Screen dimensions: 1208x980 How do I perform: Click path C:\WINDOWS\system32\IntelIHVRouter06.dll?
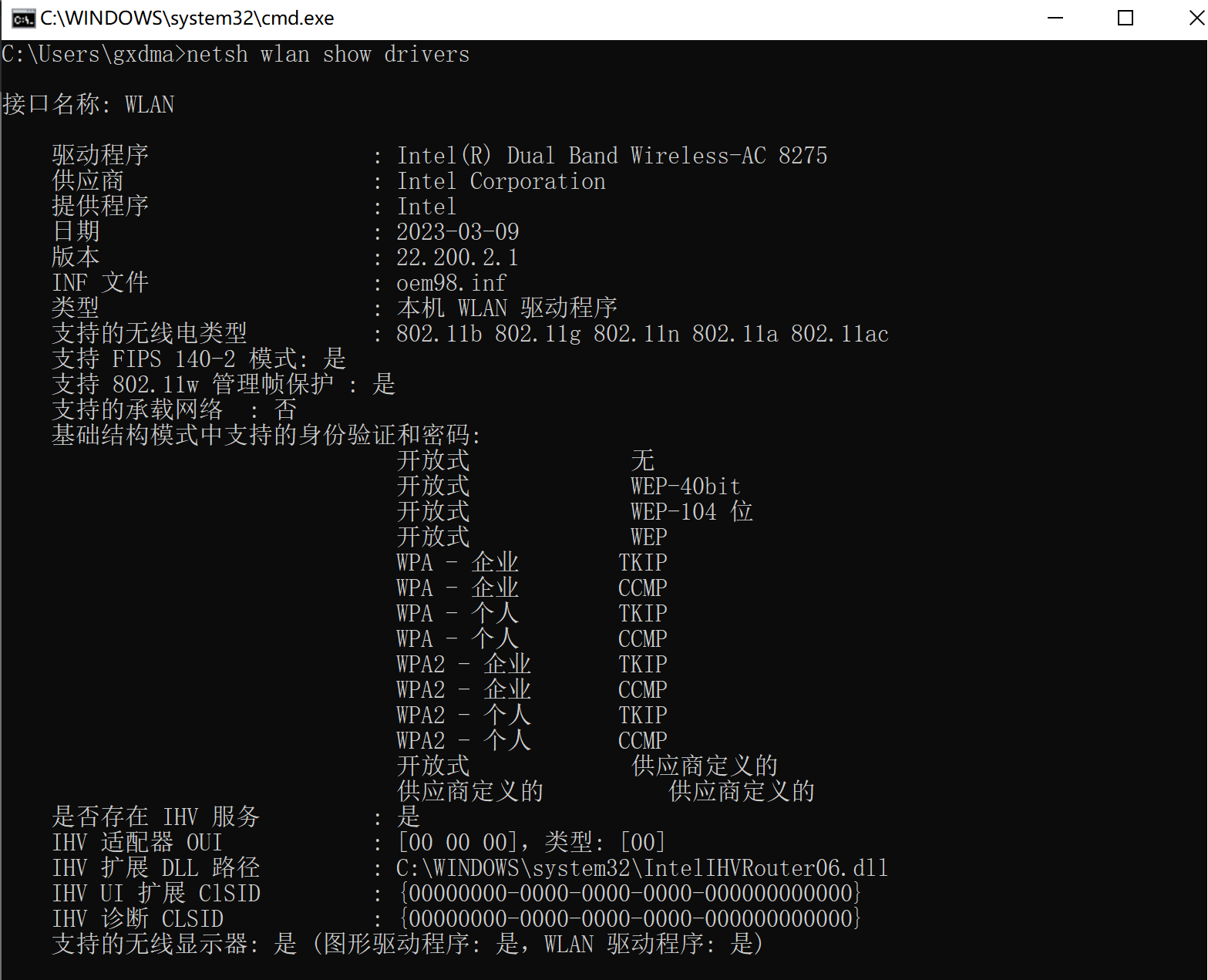(642, 868)
